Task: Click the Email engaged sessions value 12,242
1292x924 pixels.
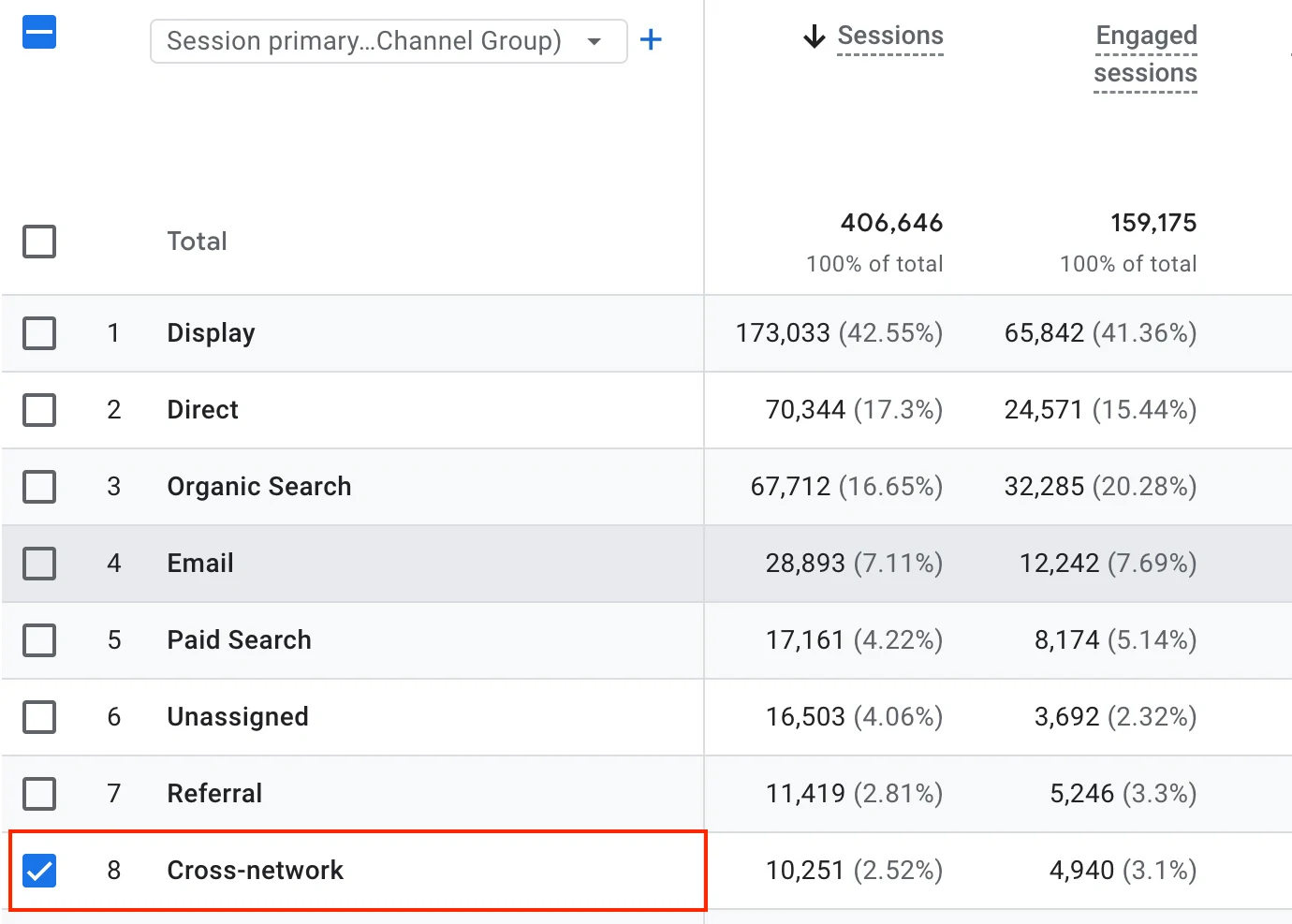Action: 1060,564
